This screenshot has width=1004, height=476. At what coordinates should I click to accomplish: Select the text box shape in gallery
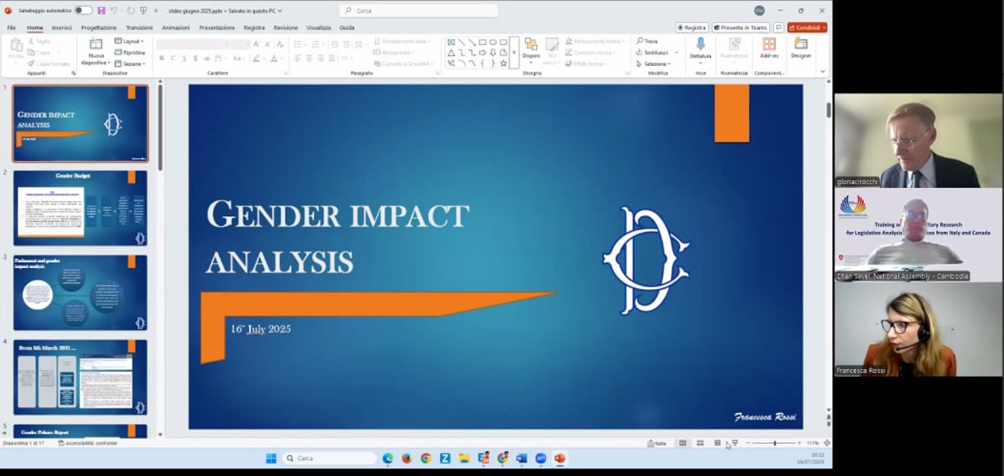451,42
